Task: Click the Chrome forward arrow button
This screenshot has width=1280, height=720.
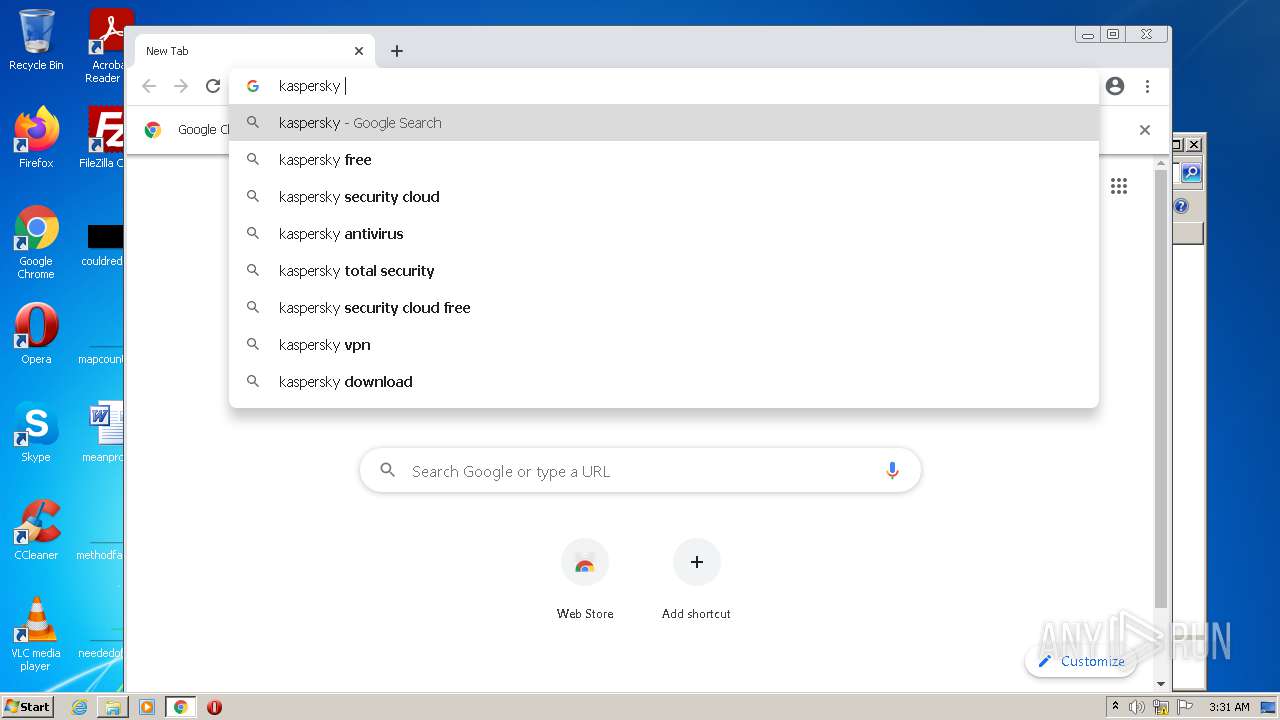Action: point(181,86)
